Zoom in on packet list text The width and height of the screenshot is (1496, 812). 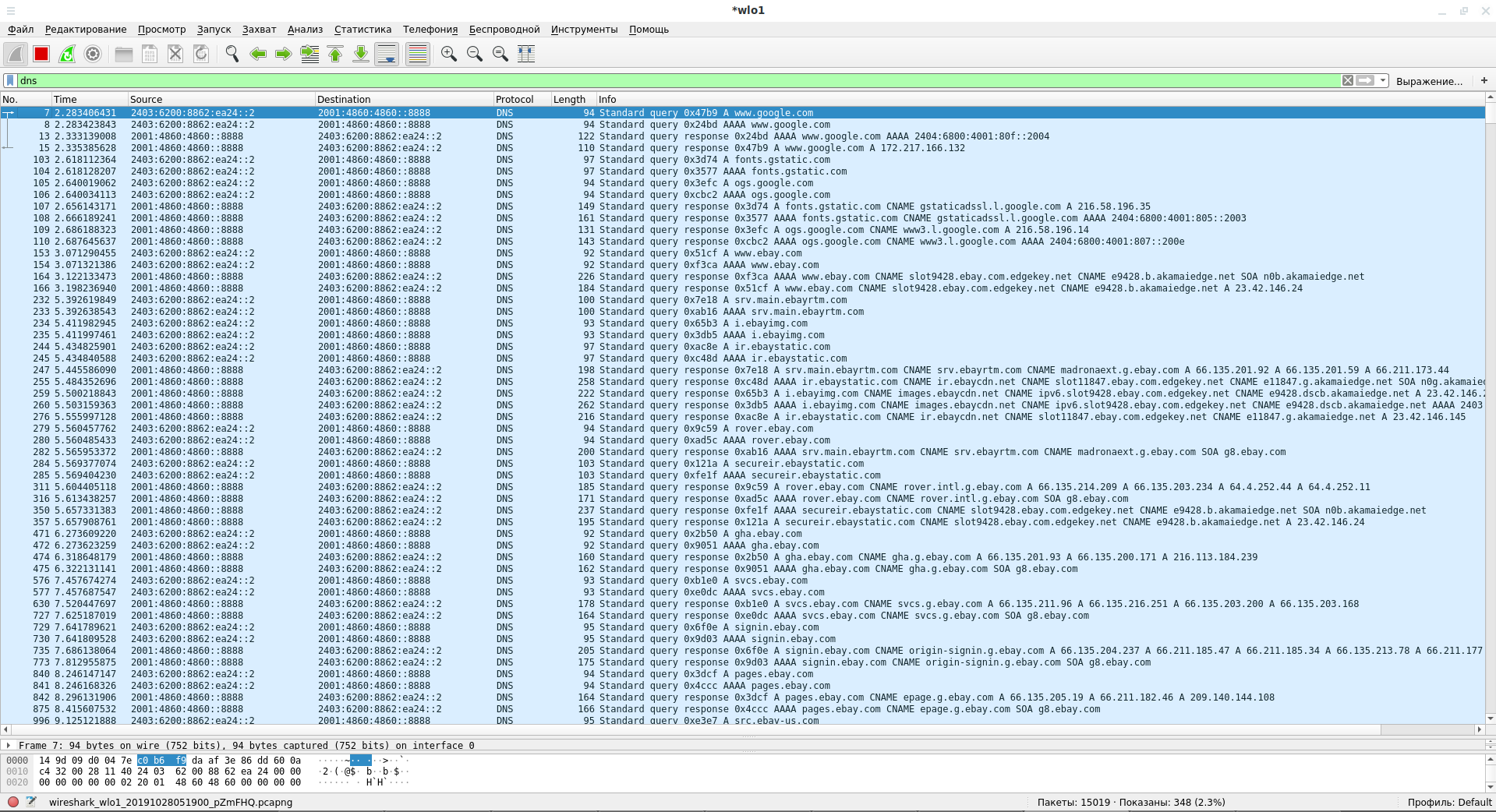click(448, 54)
